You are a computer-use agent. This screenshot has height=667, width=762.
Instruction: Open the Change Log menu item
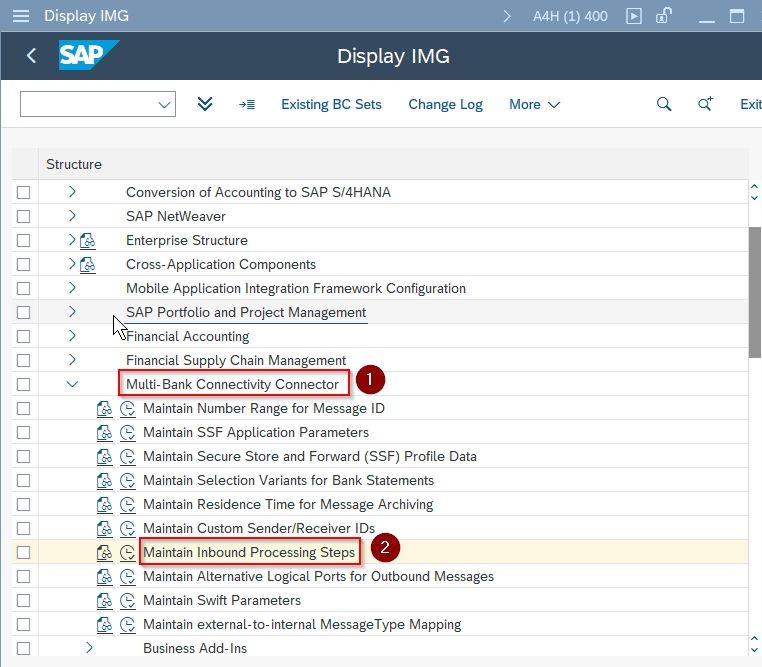click(x=445, y=104)
